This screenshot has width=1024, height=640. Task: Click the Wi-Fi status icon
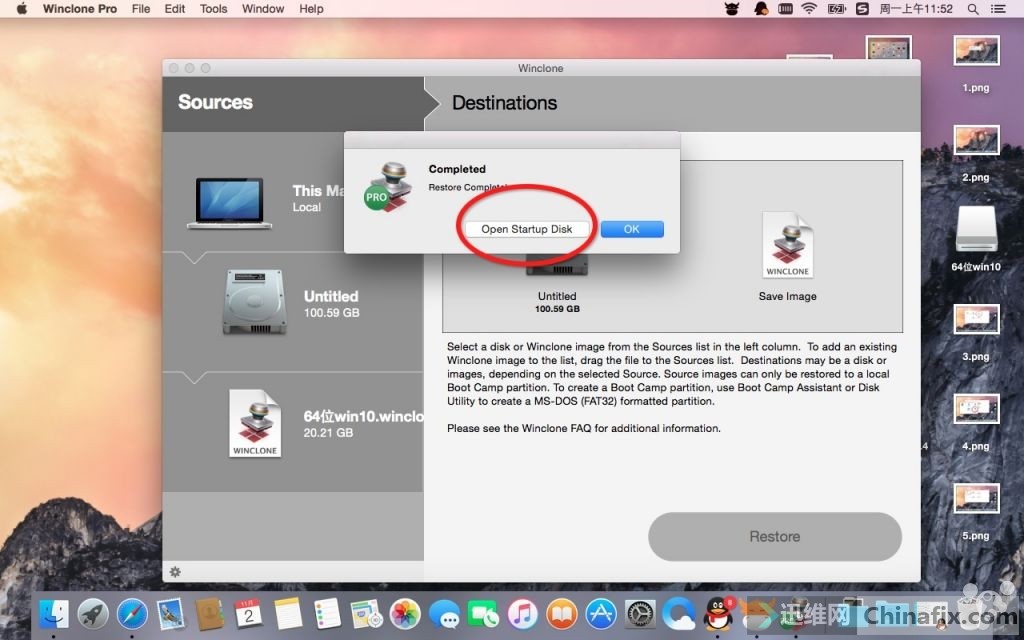[x=809, y=9]
